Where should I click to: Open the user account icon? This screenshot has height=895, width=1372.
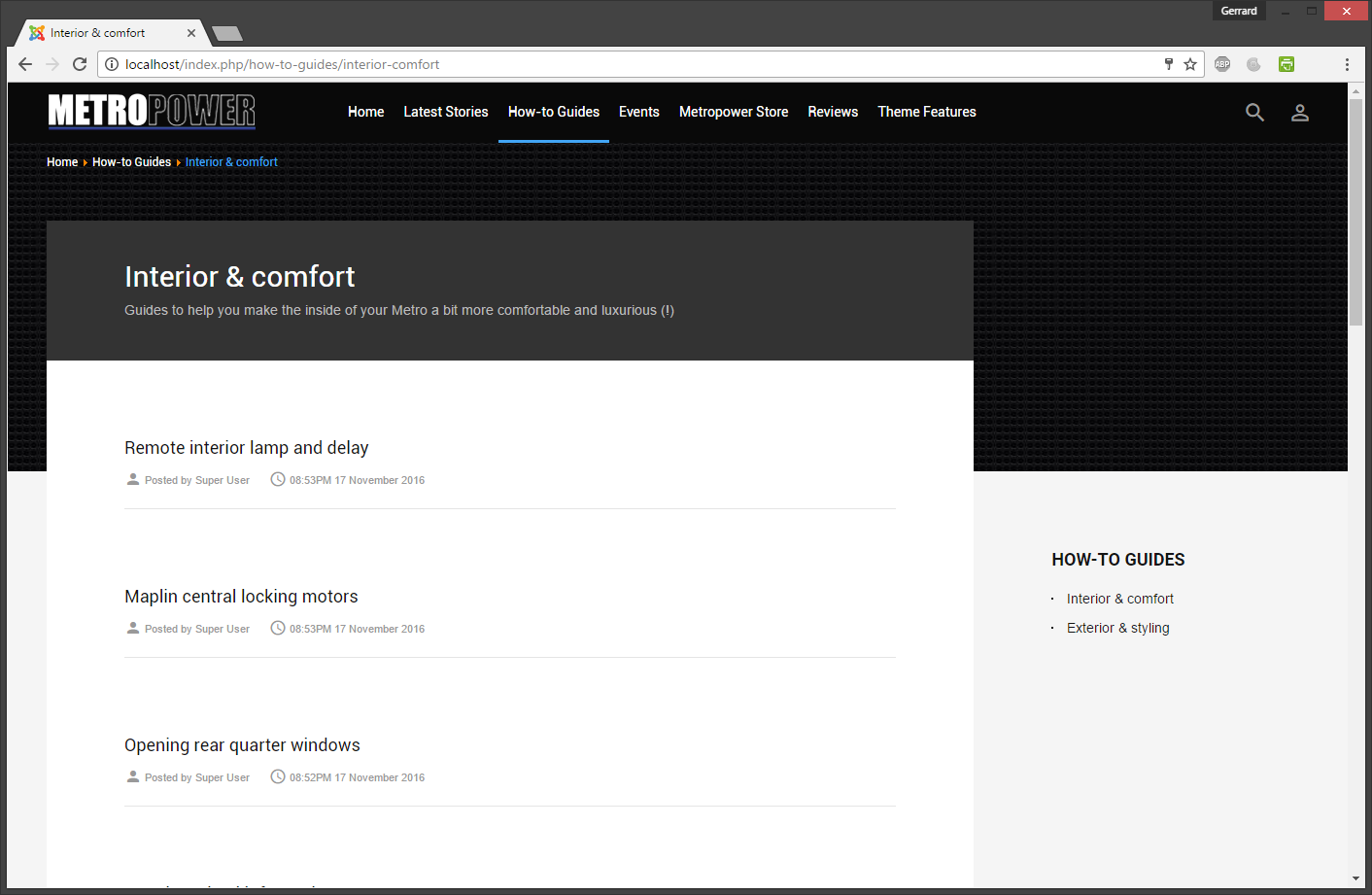click(1300, 113)
